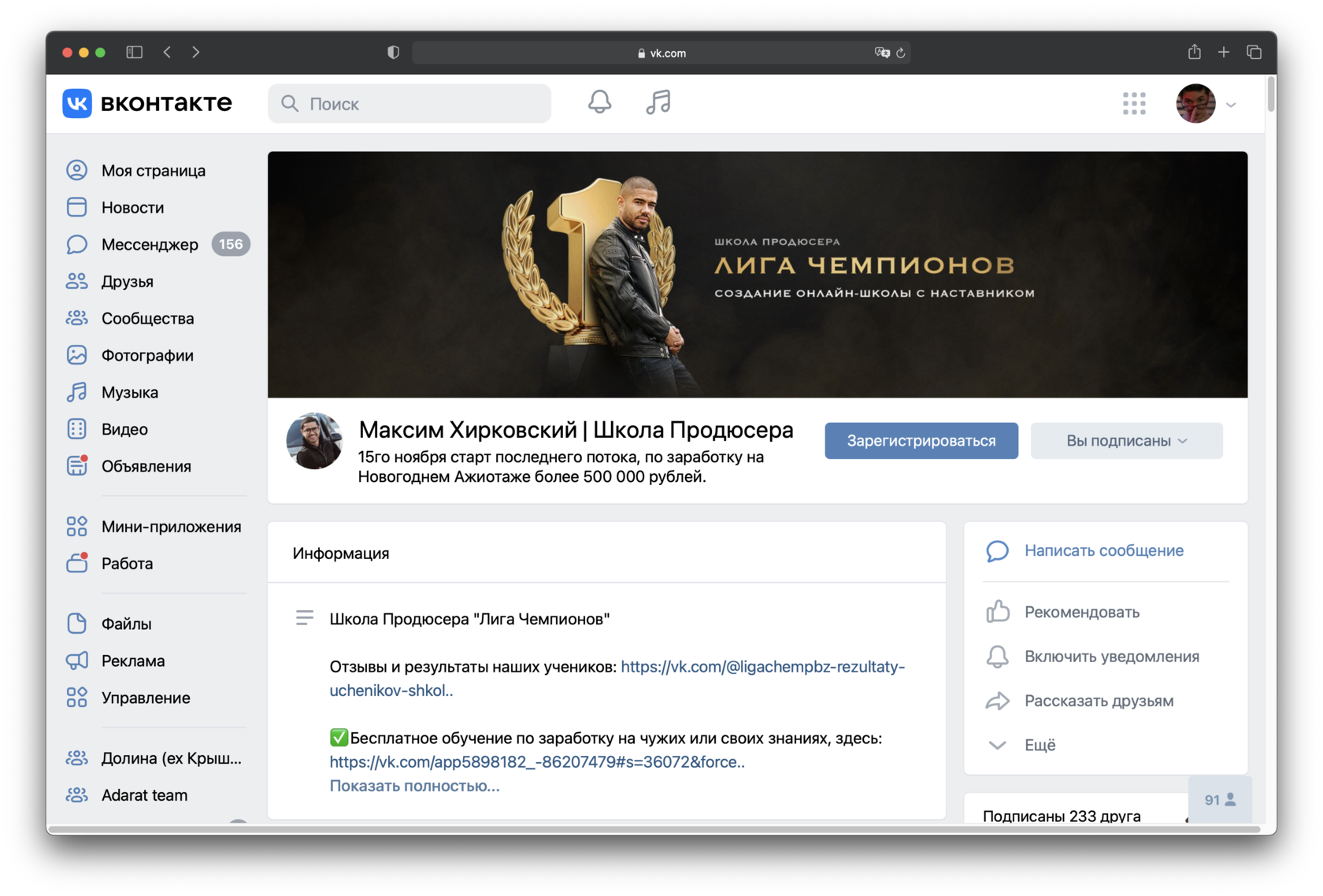
Task: Open Видео in sidebar
Action: point(124,429)
